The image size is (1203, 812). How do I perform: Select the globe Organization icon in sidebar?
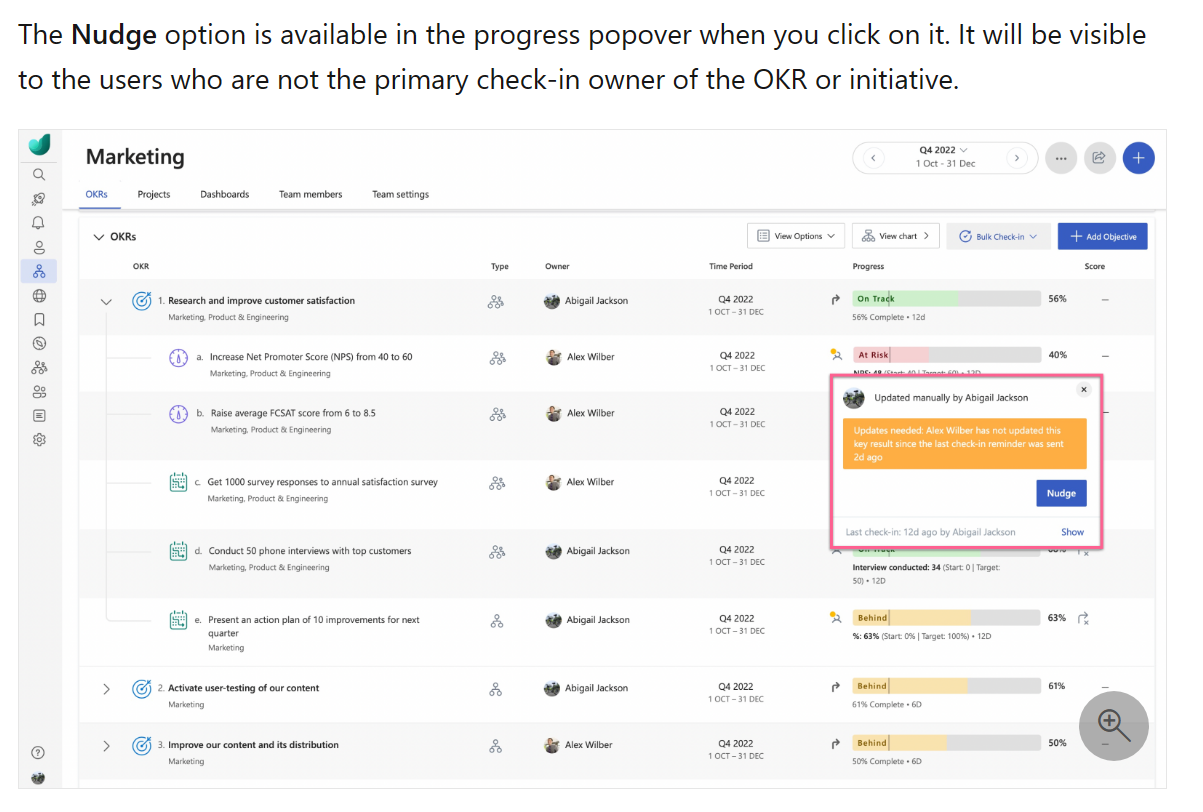tap(38, 295)
